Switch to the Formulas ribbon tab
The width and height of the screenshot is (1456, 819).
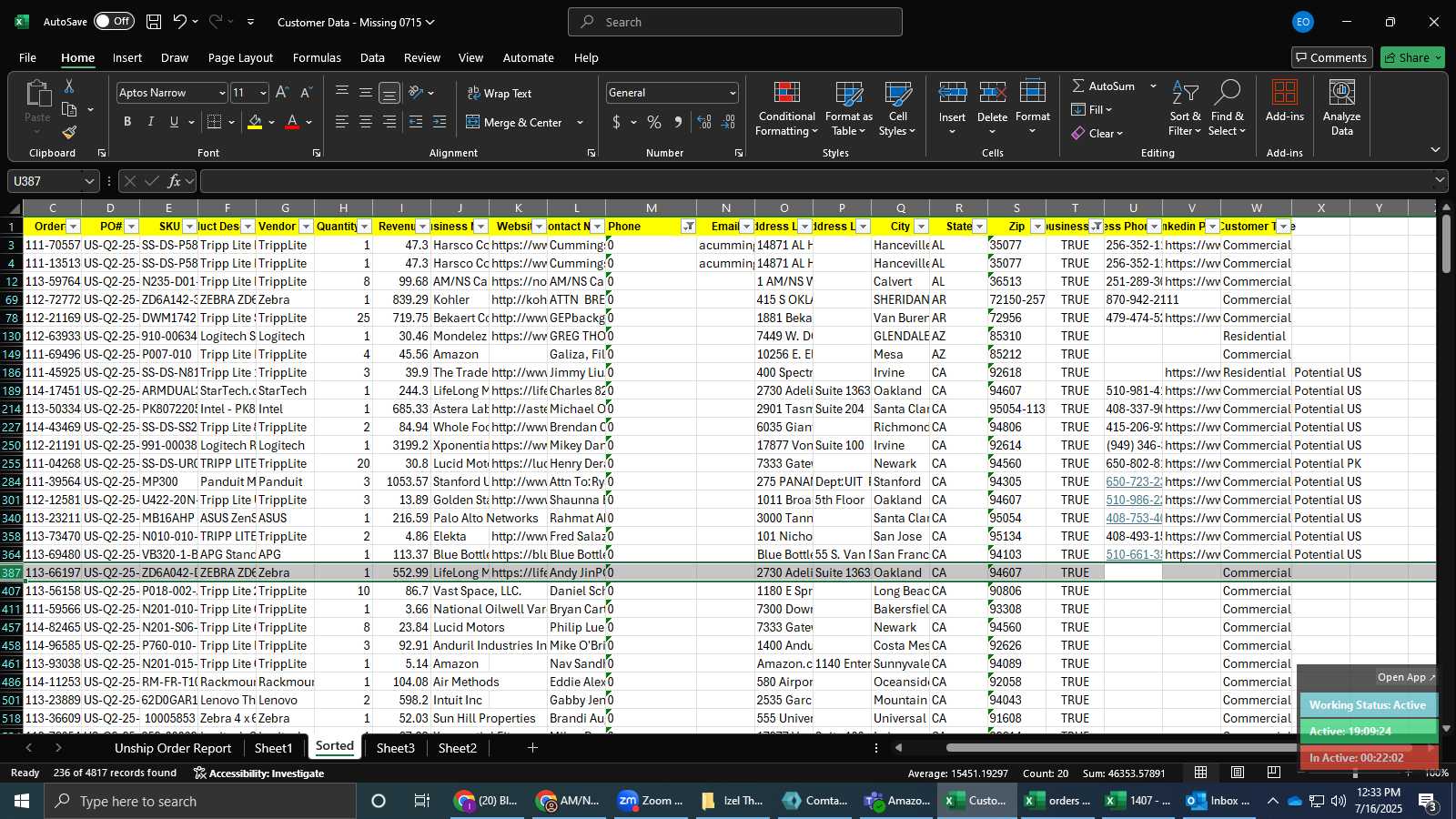click(317, 57)
